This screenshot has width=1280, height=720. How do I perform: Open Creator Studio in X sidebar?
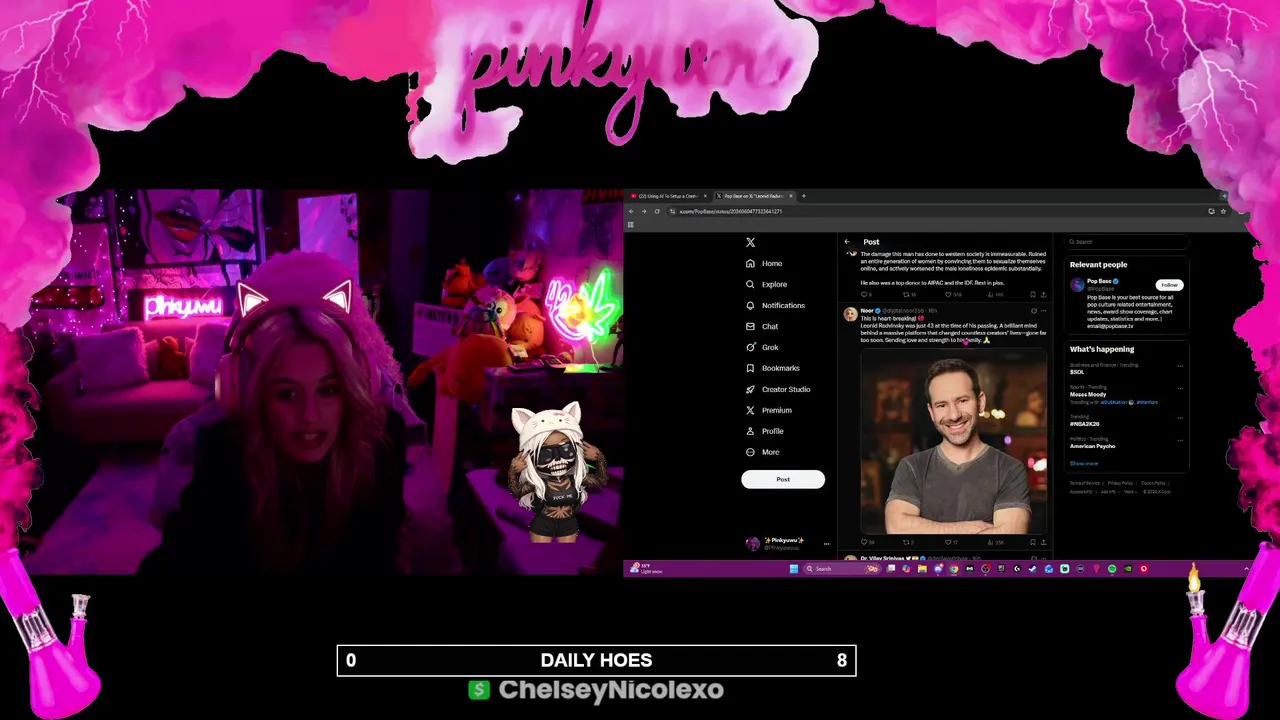pyautogui.click(x=778, y=389)
